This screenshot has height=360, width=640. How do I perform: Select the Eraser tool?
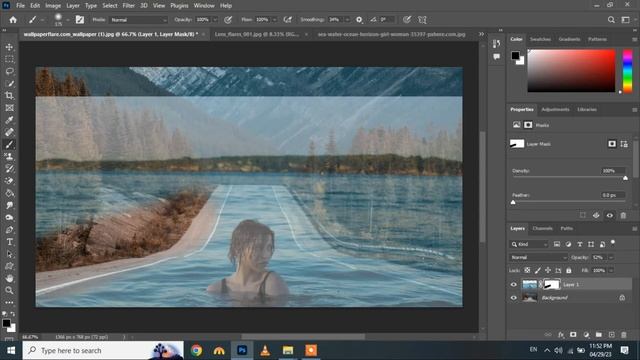(x=9, y=181)
